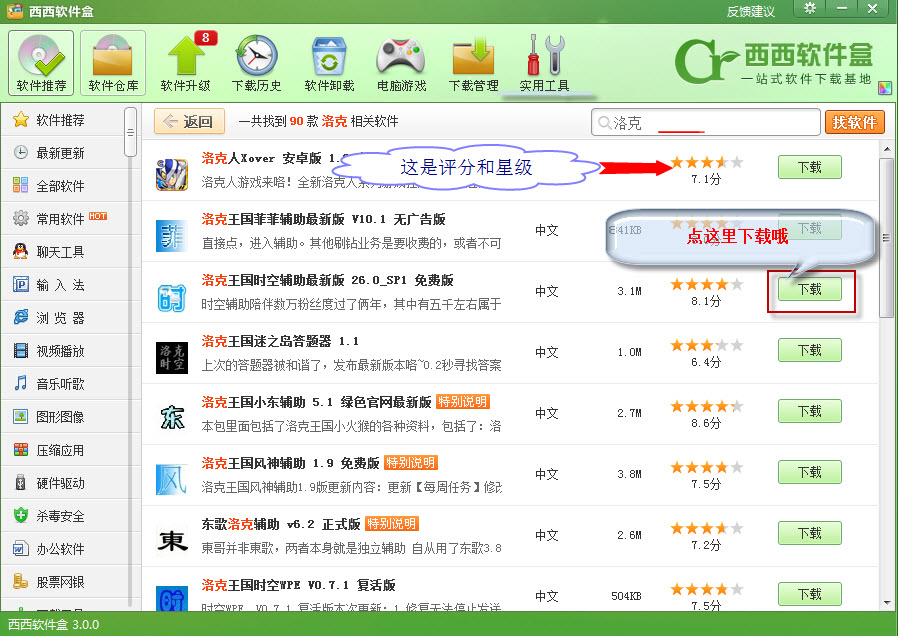The height and width of the screenshot is (636, 898).
Task: Open 洛克王国小东辅助 5.1 title
Action: point(316,402)
